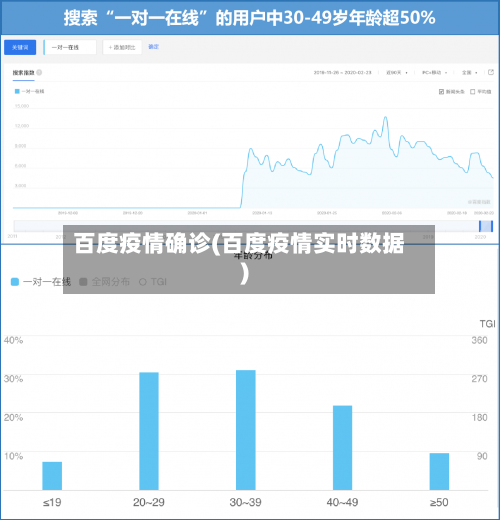Focus the 一对一在线 keyword input field
The image size is (500, 520).
click(70, 47)
